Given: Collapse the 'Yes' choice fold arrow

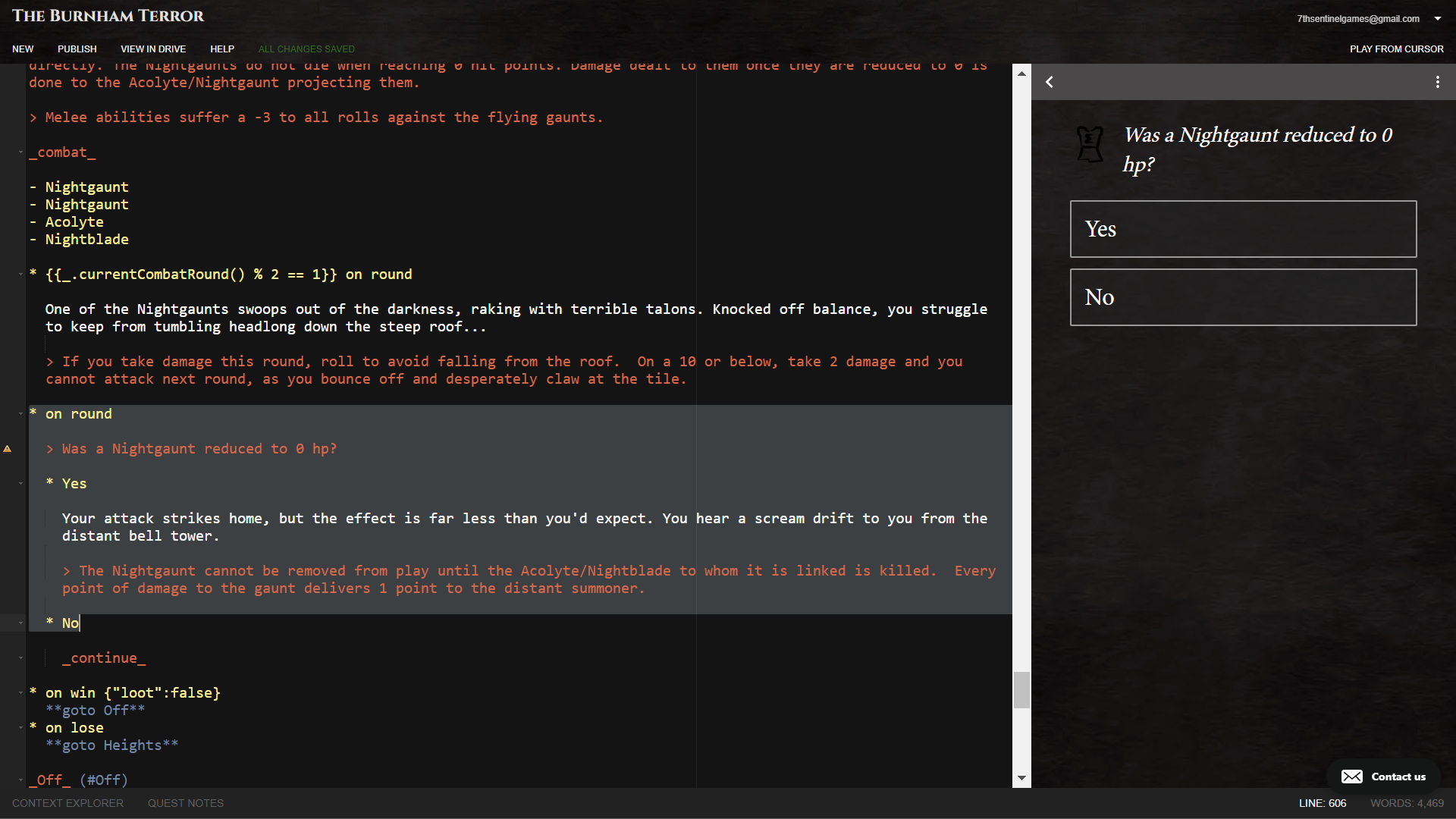Looking at the screenshot, I should click(x=20, y=484).
